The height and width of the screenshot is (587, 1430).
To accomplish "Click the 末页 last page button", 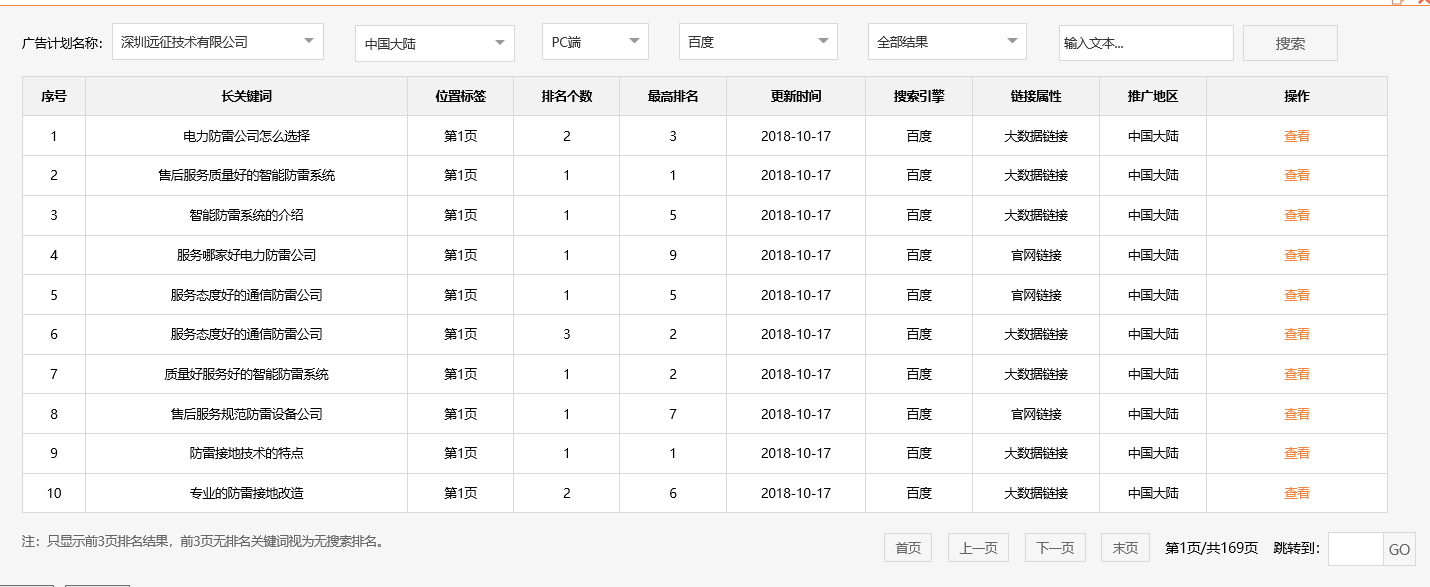I will [x=1124, y=548].
